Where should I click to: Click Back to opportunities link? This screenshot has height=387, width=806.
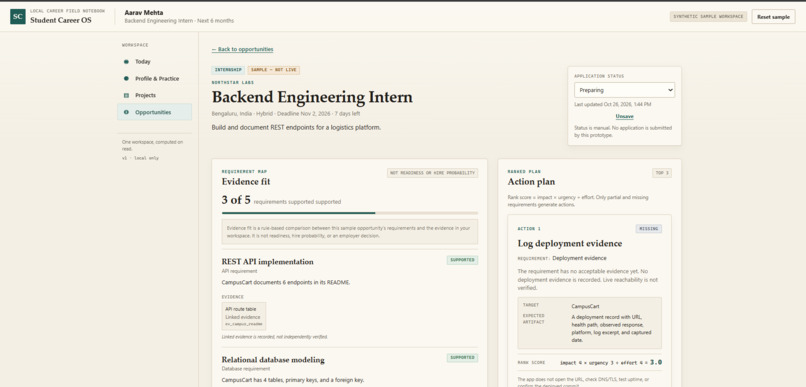(x=243, y=49)
